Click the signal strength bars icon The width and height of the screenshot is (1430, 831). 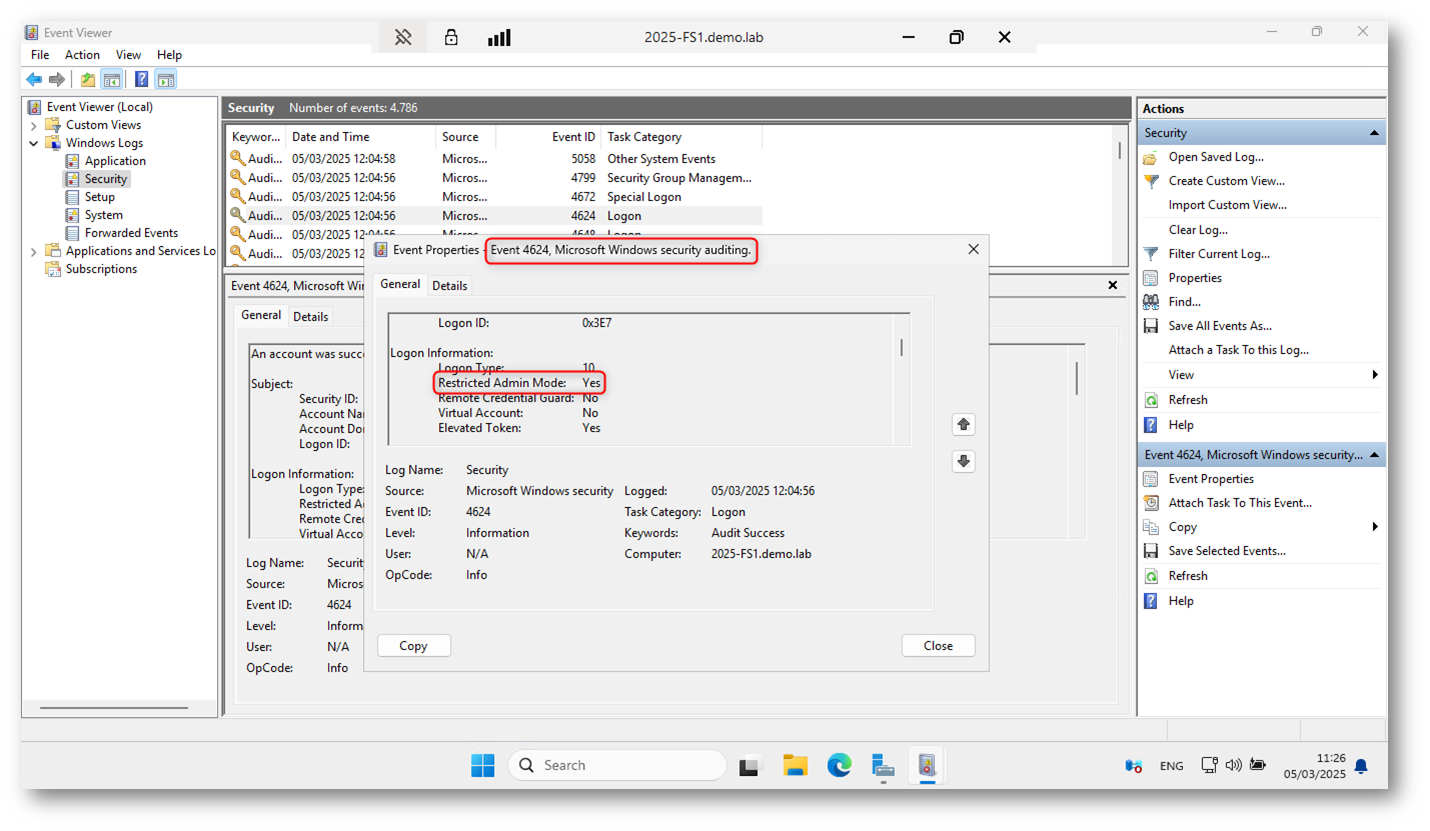[x=499, y=38]
